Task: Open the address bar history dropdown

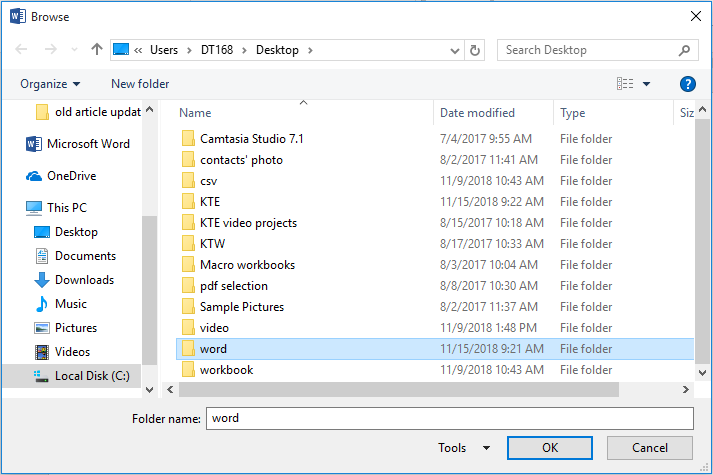Action: click(x=456, y=50)
